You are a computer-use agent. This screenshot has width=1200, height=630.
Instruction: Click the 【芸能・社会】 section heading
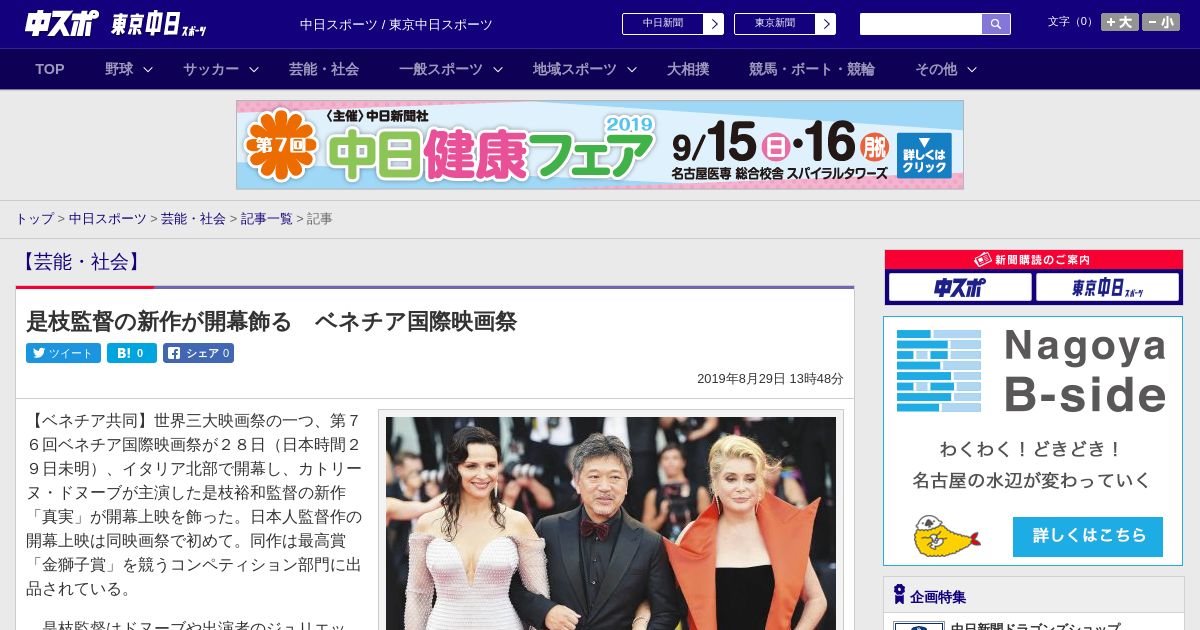81,262
